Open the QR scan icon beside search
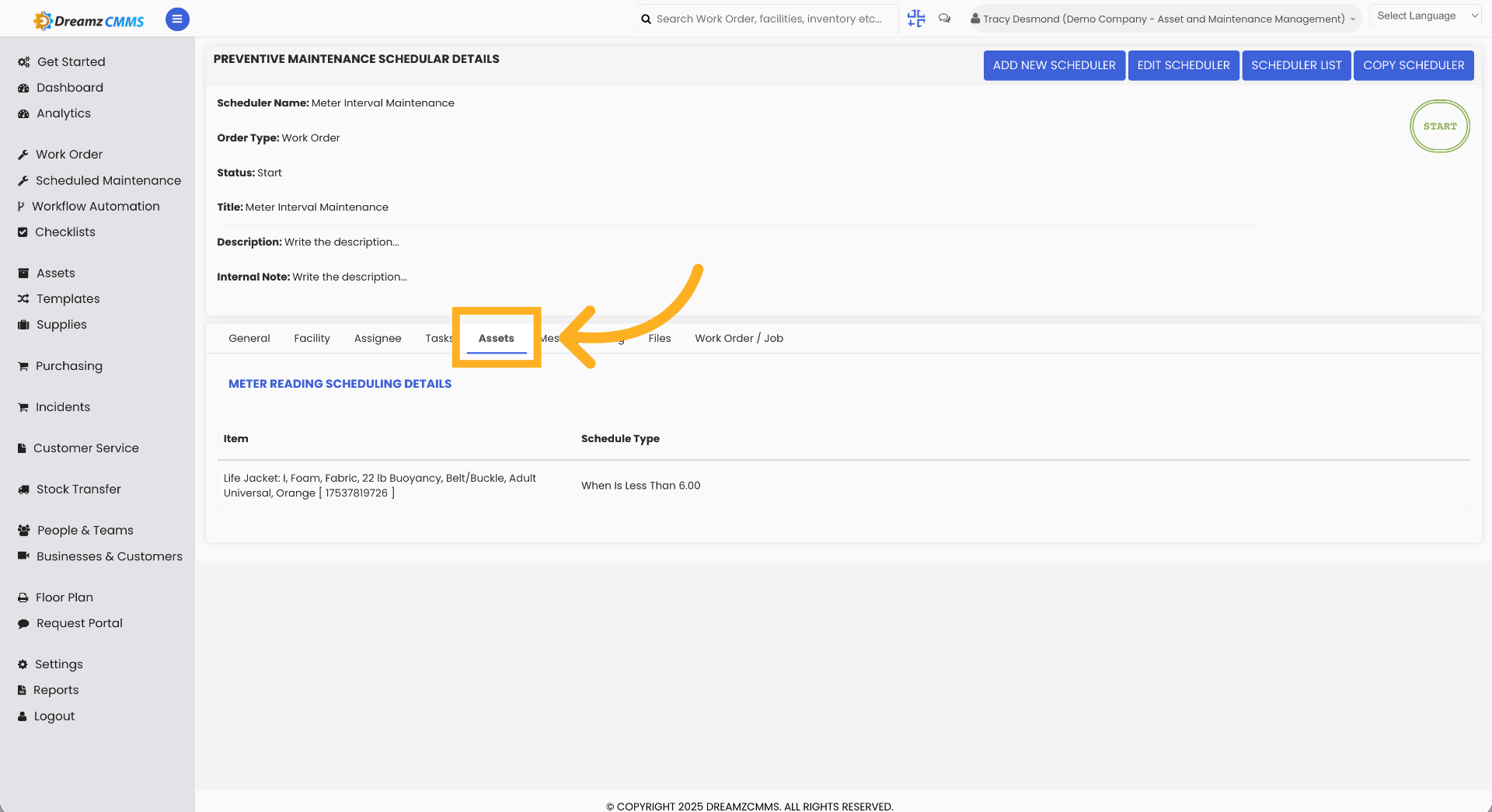Viewport: 1492px width, 812px height. tap(916, 19)
